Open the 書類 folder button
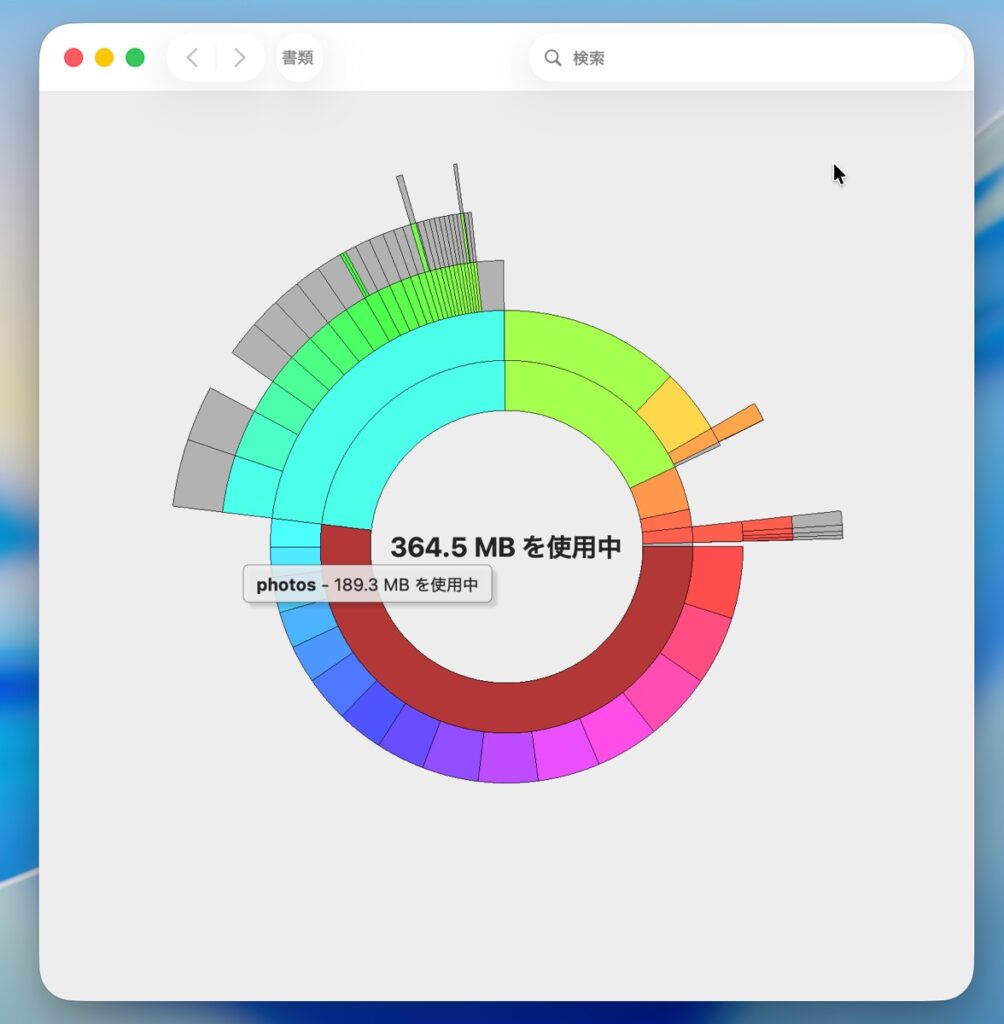This screenshot has width=1004, height=1024. 298,58
